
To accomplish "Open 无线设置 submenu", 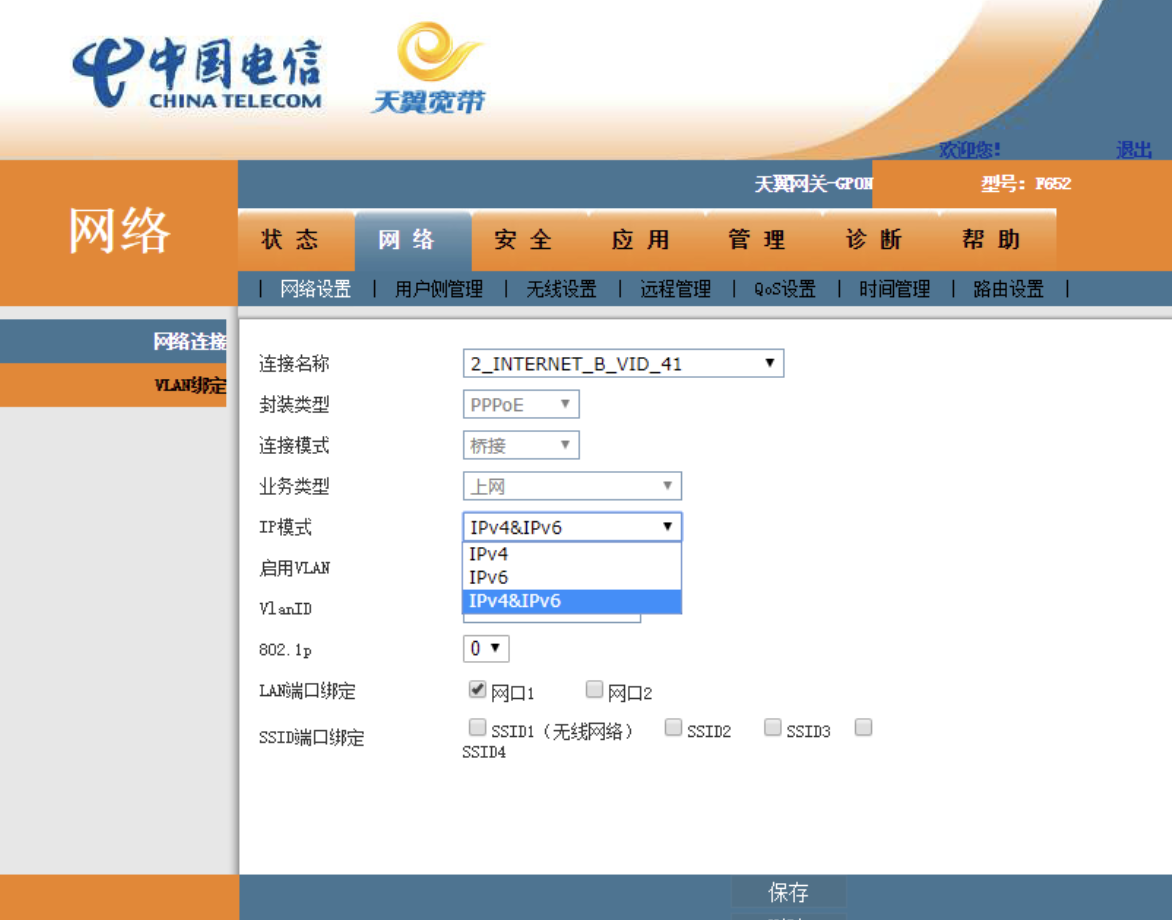I will 561,289.
